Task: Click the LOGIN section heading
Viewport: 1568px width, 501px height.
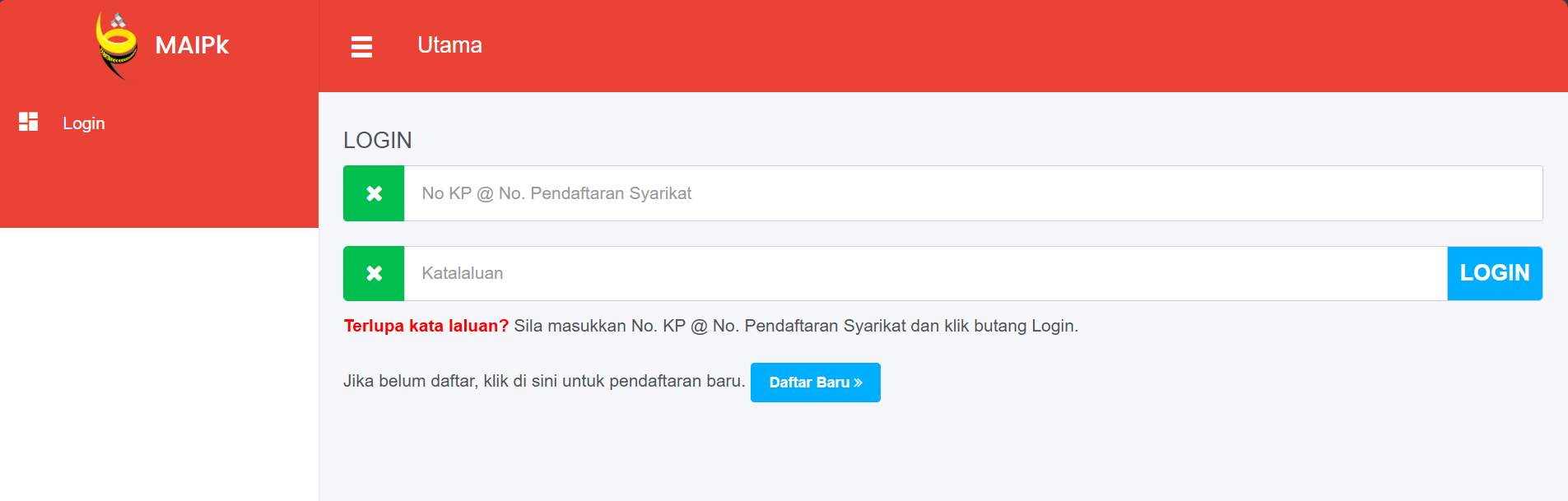Action: coord(378,140)
